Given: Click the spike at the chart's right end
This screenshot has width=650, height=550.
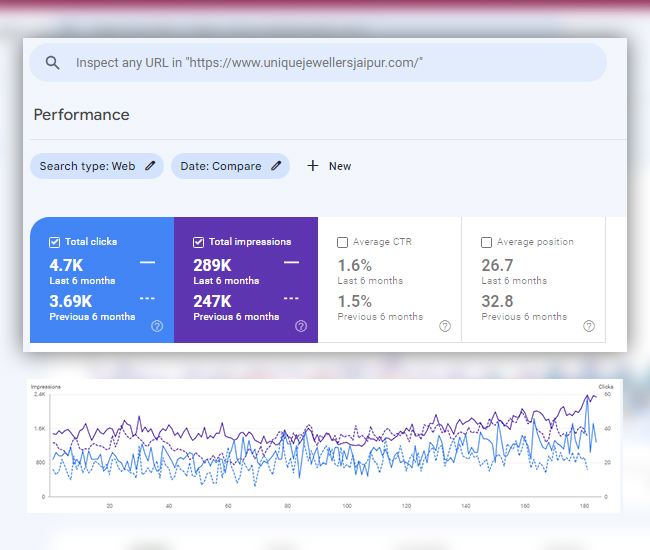Looking at the screenshot, I should pyautogui.click(x=589, y=397).
